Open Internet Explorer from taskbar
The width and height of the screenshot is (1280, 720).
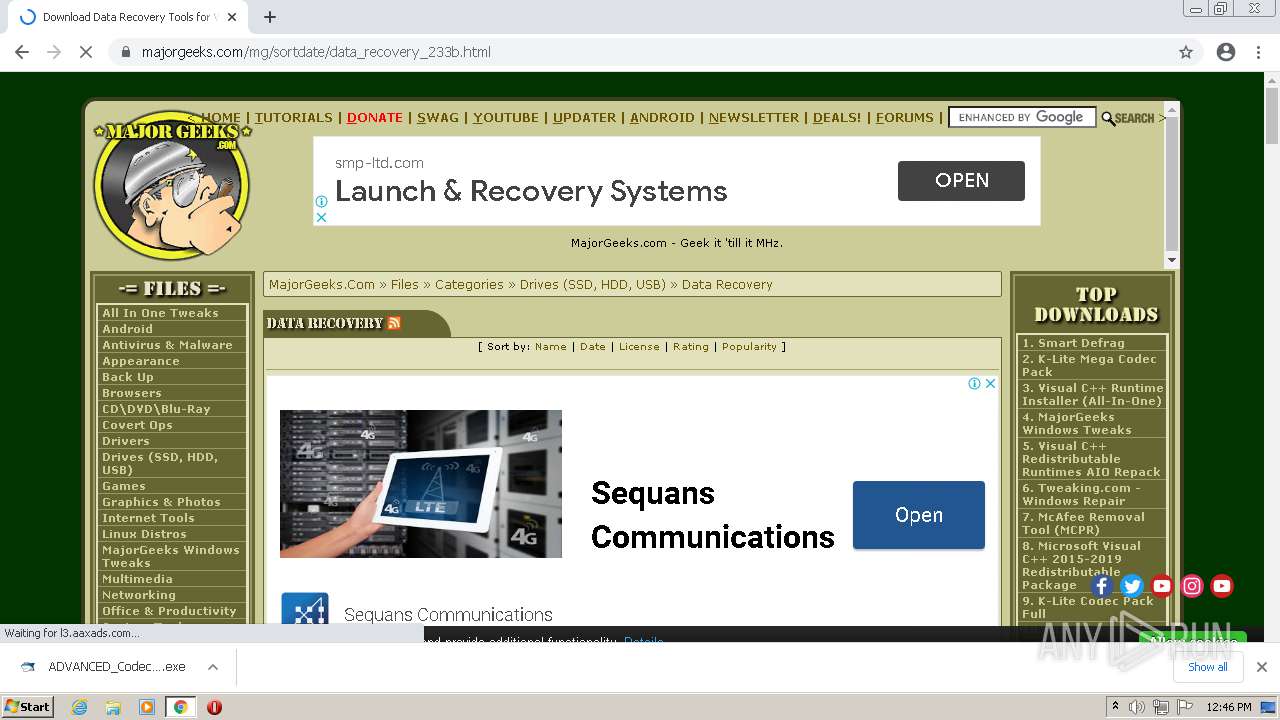tap(80, 707)
